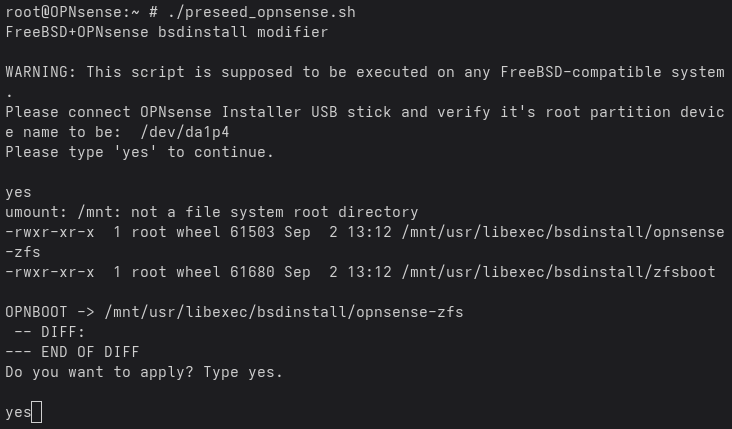
Task: Click the opnsense-zfs path after OPNBOOT arrow
Action: point(284,312)
